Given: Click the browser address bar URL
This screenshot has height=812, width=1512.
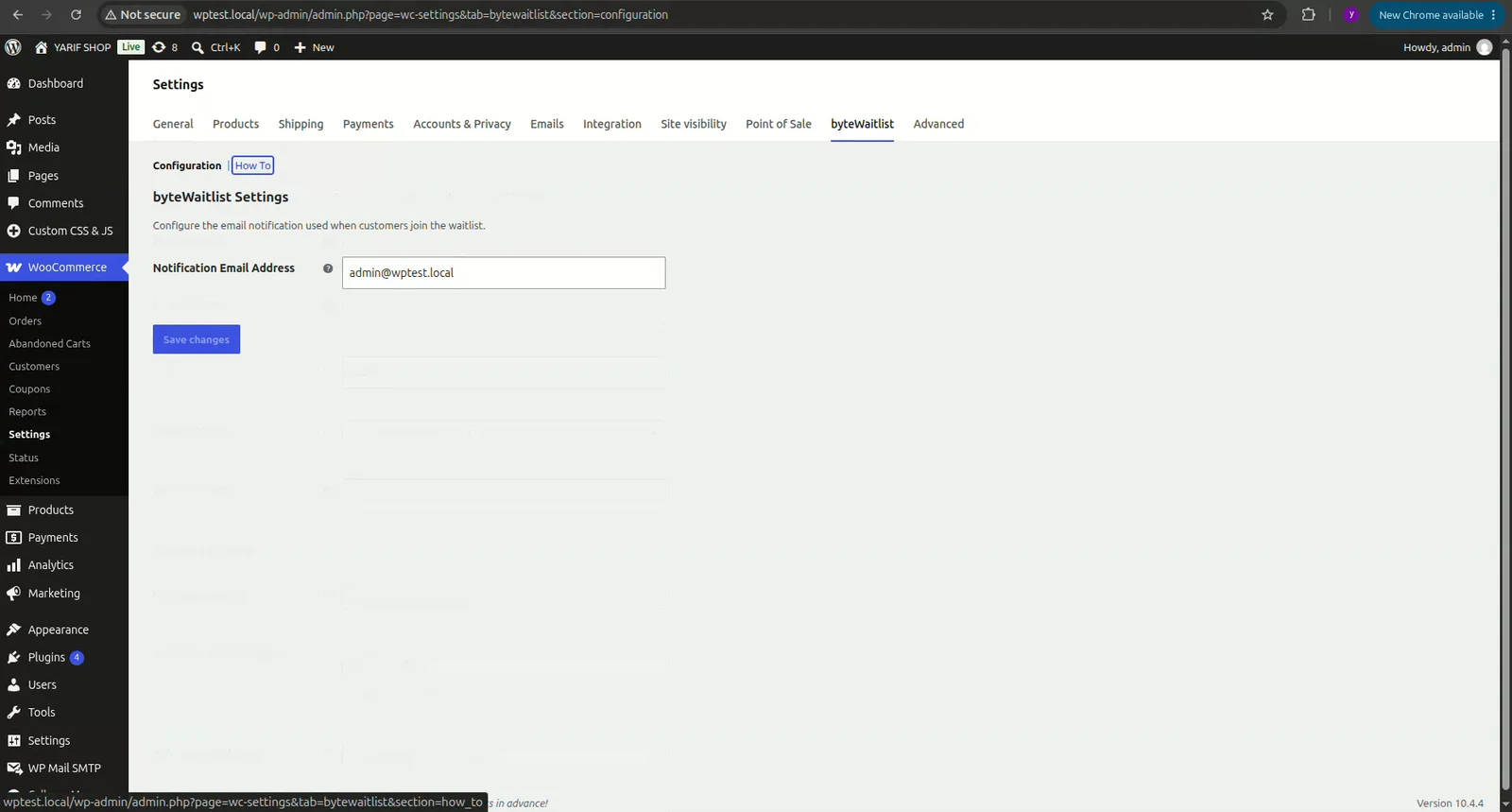Looking at the screenshot, I should tap(431, 15).
